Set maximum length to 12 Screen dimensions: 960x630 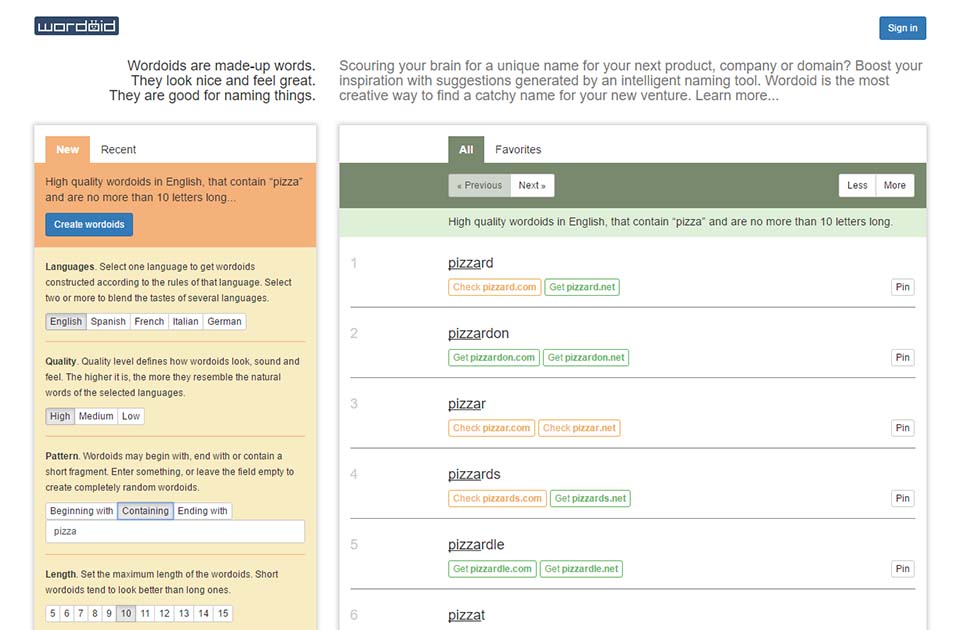point(165,613)
